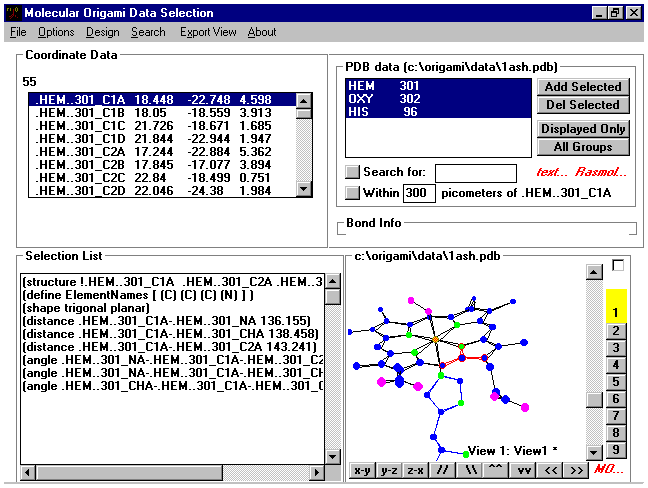Click the x-y plane view button
Viewport: 648px width, 488px height.
[362, 469]
